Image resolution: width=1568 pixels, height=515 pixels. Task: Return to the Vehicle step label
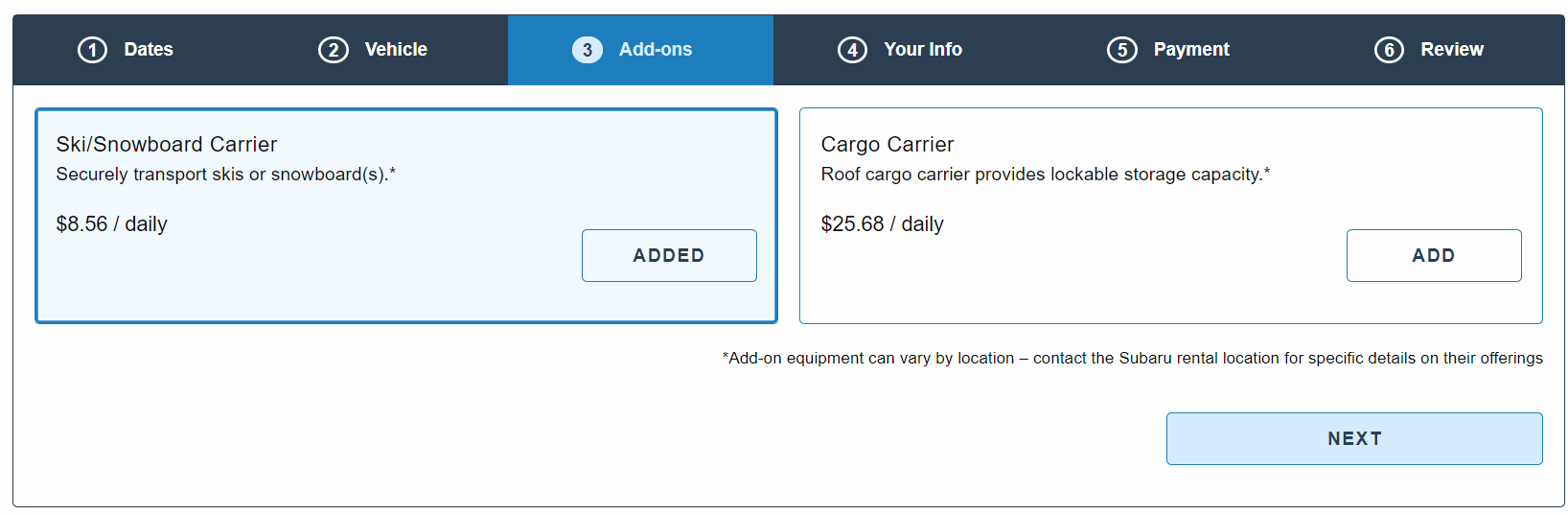click(396, 50)
